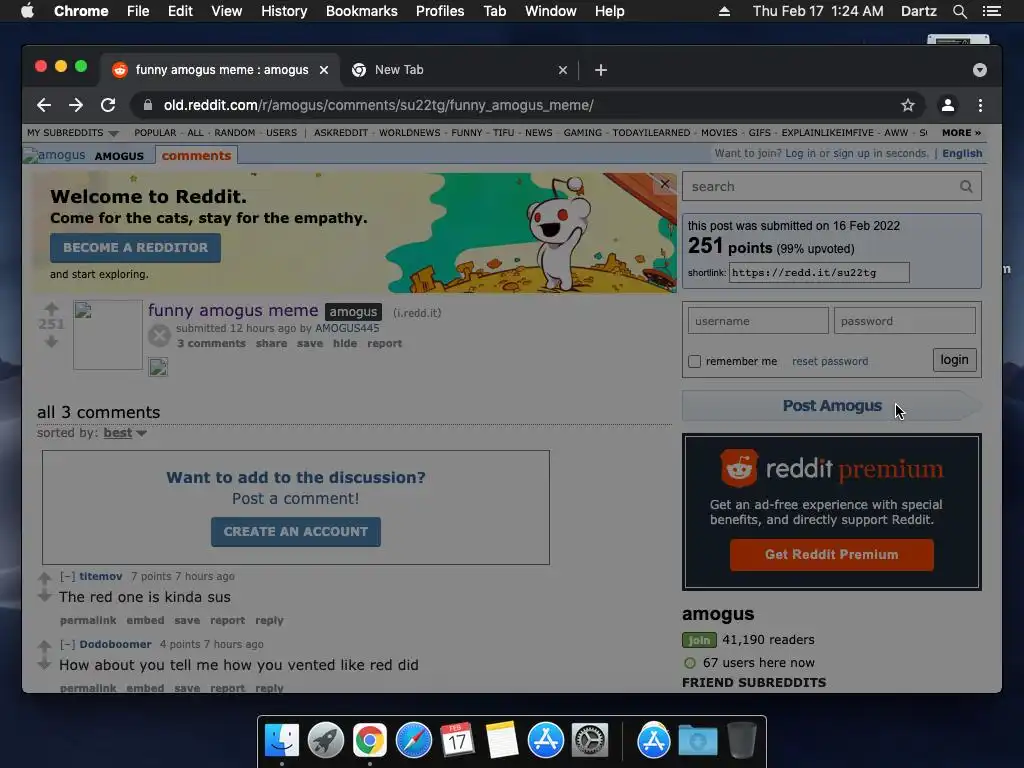Upvote Dodoboomer's comment
This screenshot has height=768, width=1024.
pyautogui.click(x=44, y=646)
